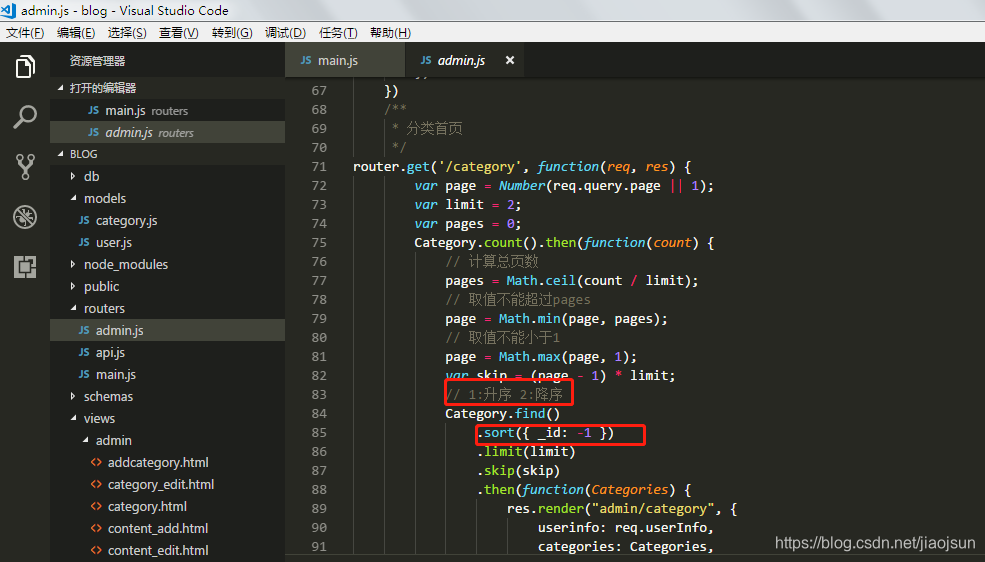
Task: Click the 资源管理器 panel title
Action: pyautogui.click(x=97, y=61)
